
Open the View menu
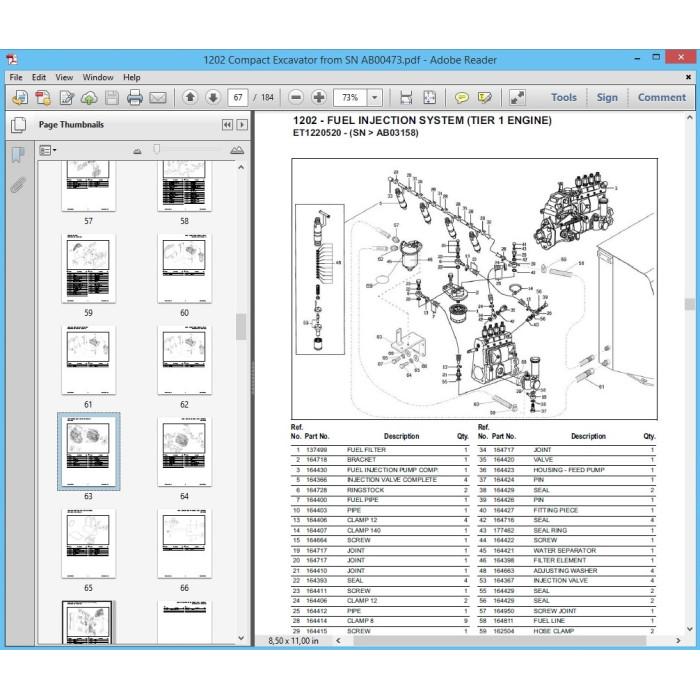(x=64, y=77)
